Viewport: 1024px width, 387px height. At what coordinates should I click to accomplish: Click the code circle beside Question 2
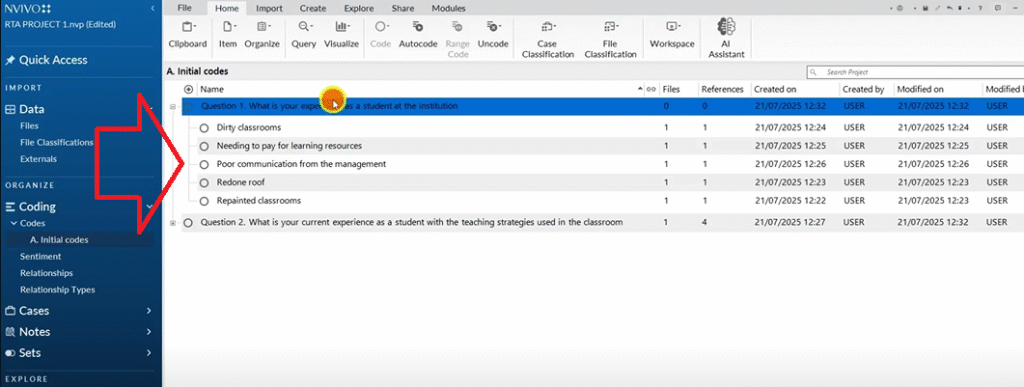click(x=189, y=223)
